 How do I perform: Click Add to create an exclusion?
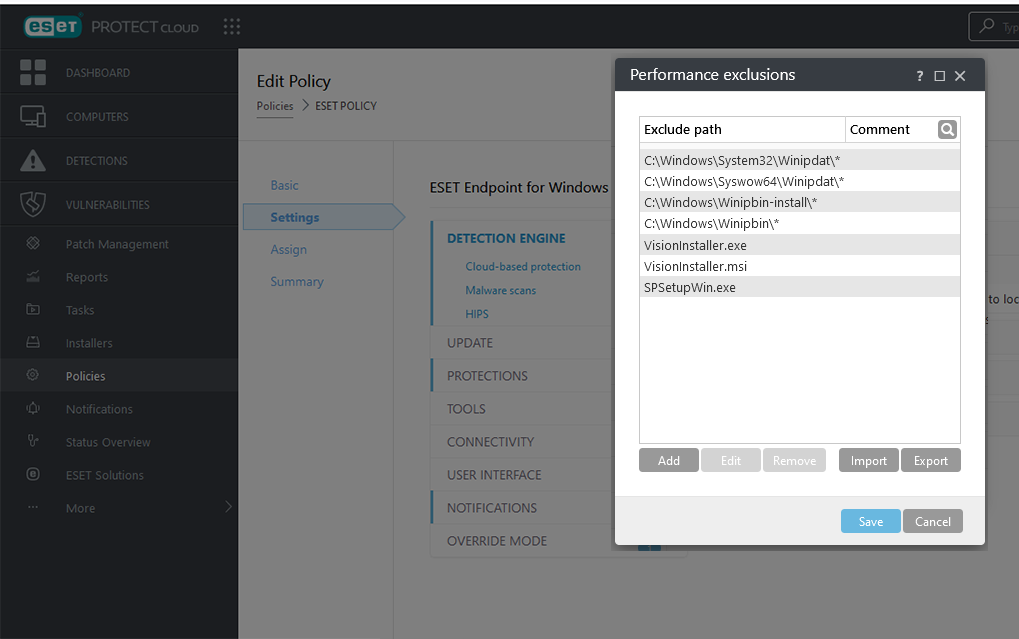point(669,460)
